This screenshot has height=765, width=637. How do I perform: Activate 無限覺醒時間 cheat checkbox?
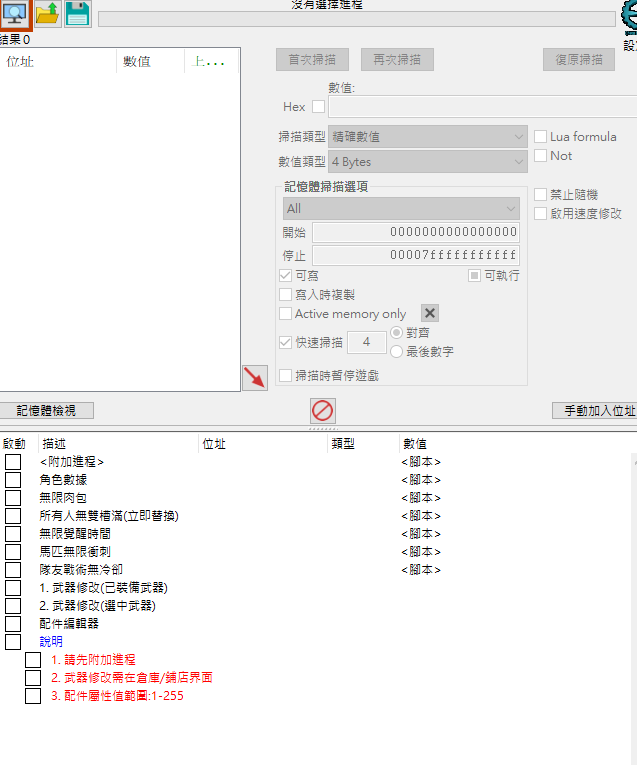13,534
